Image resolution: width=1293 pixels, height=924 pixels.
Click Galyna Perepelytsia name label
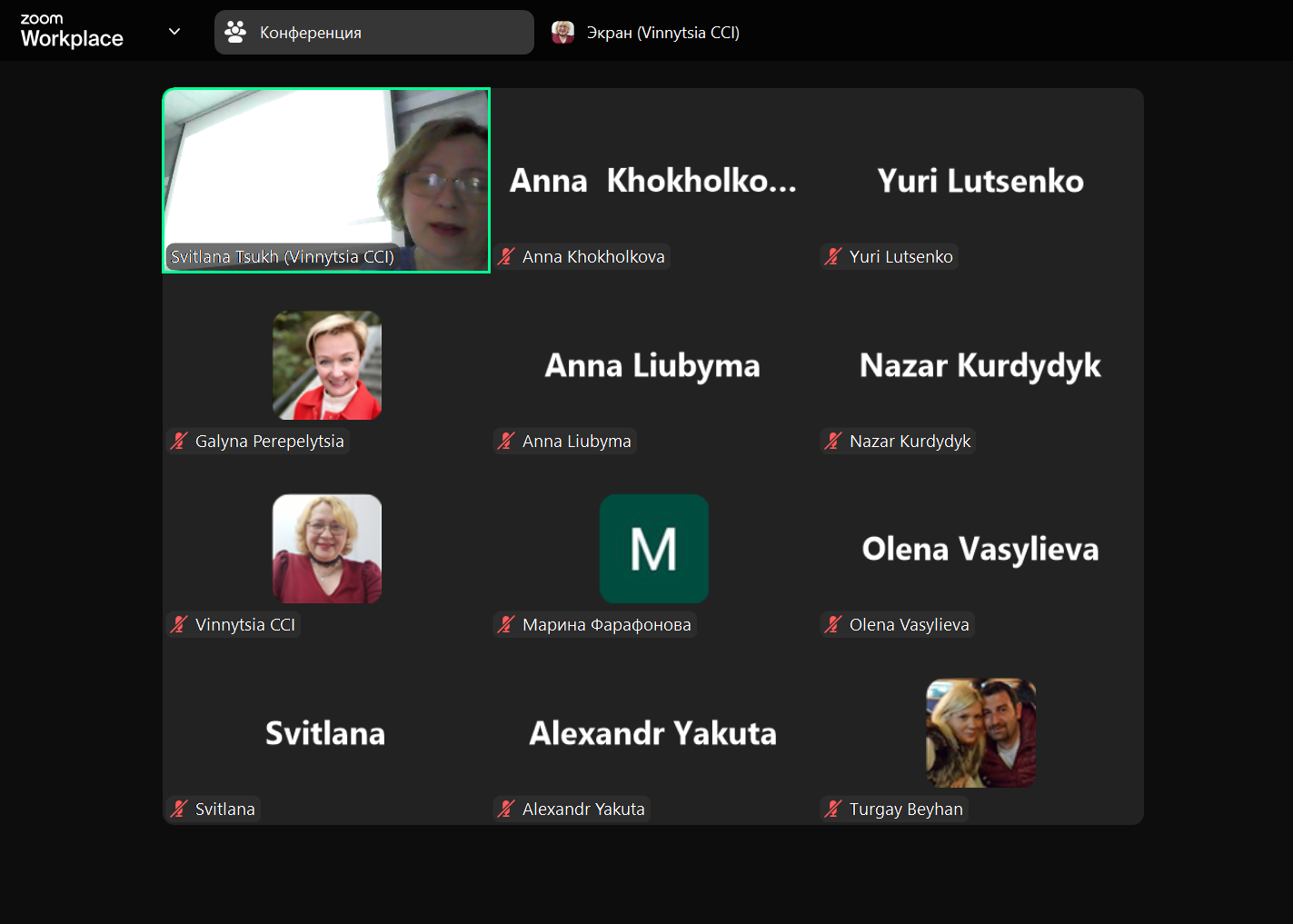coord(270,442)
